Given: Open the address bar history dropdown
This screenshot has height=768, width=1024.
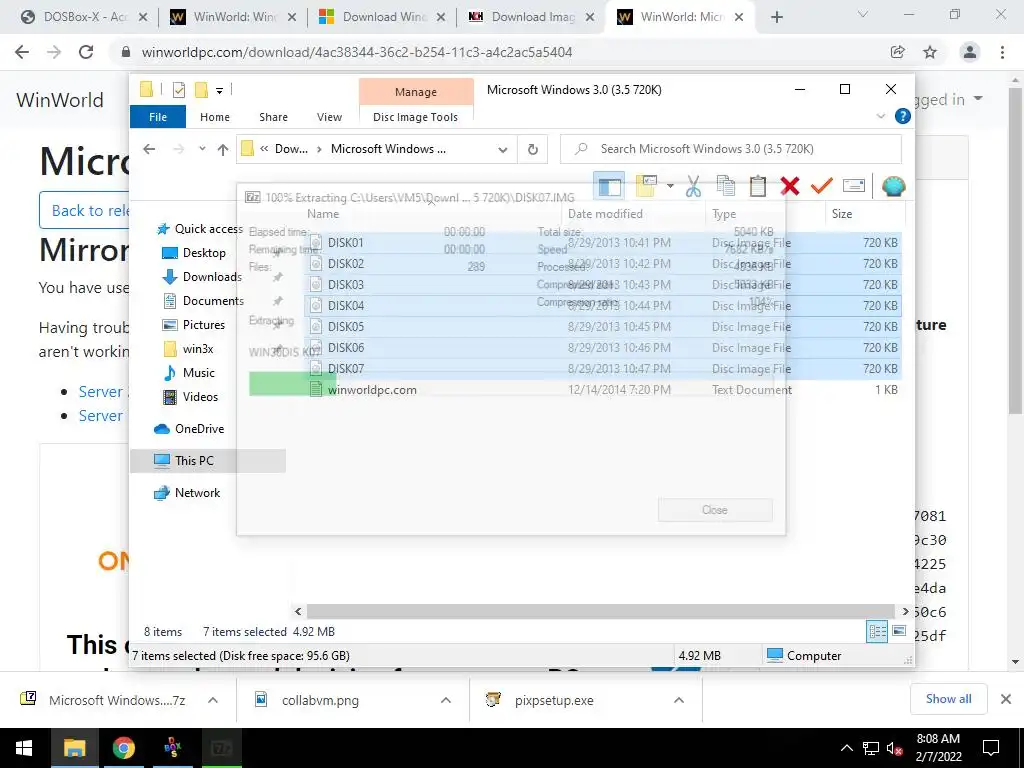Looking at the screenshot, I should (502, 150).
